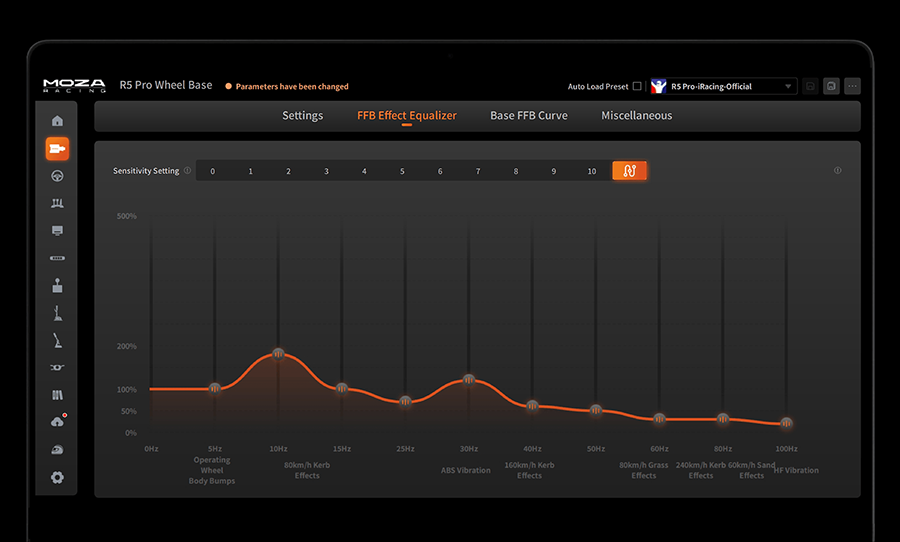
Task: Set sensitivity setting to 5
Action: point(402,171)
